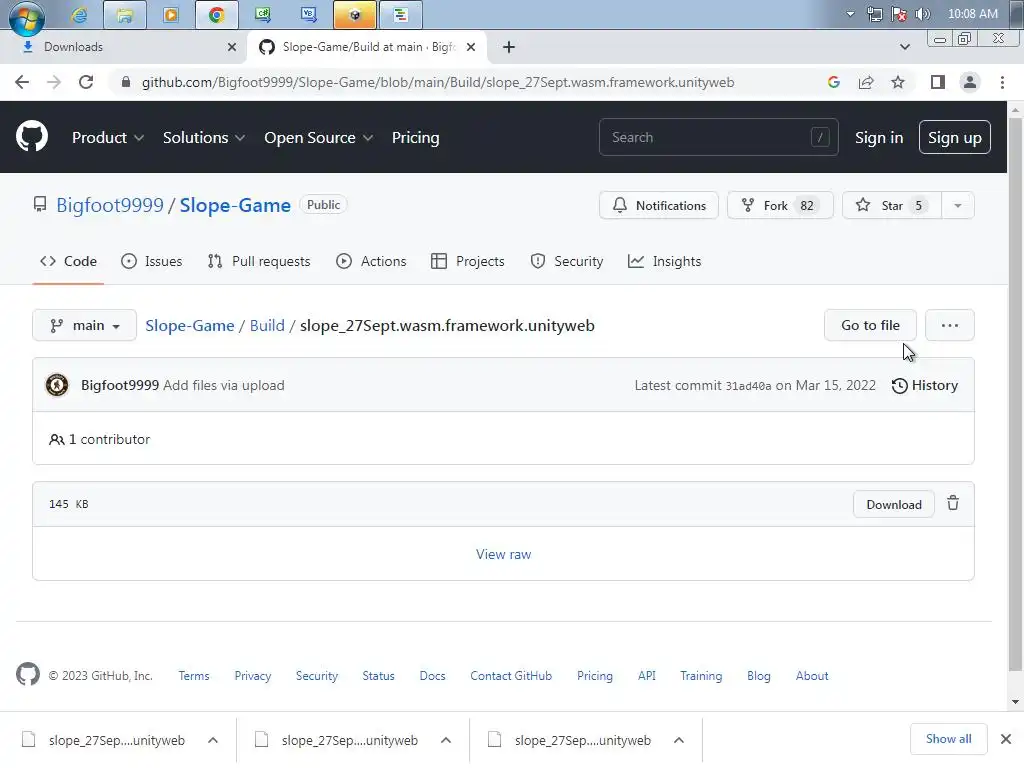Click the Sign in link

click(x=879, y=138)
